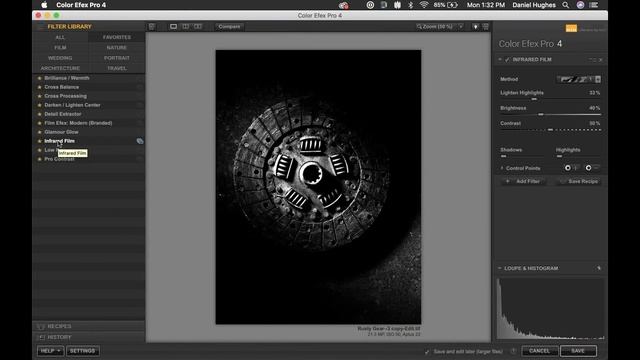The width and height of the screenshot is (640, 360).
Task: Toggle favorite star for Infrared Film
Action: 40,141
